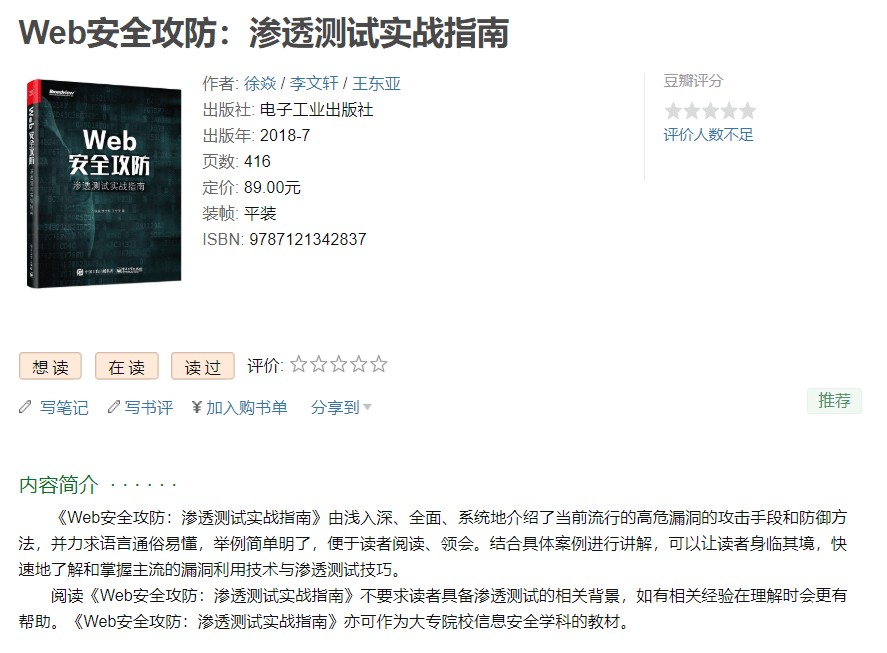The image size is (887, 653).
Task: Click the pencil icon beside 写书评
Action: tap(114, 407)
